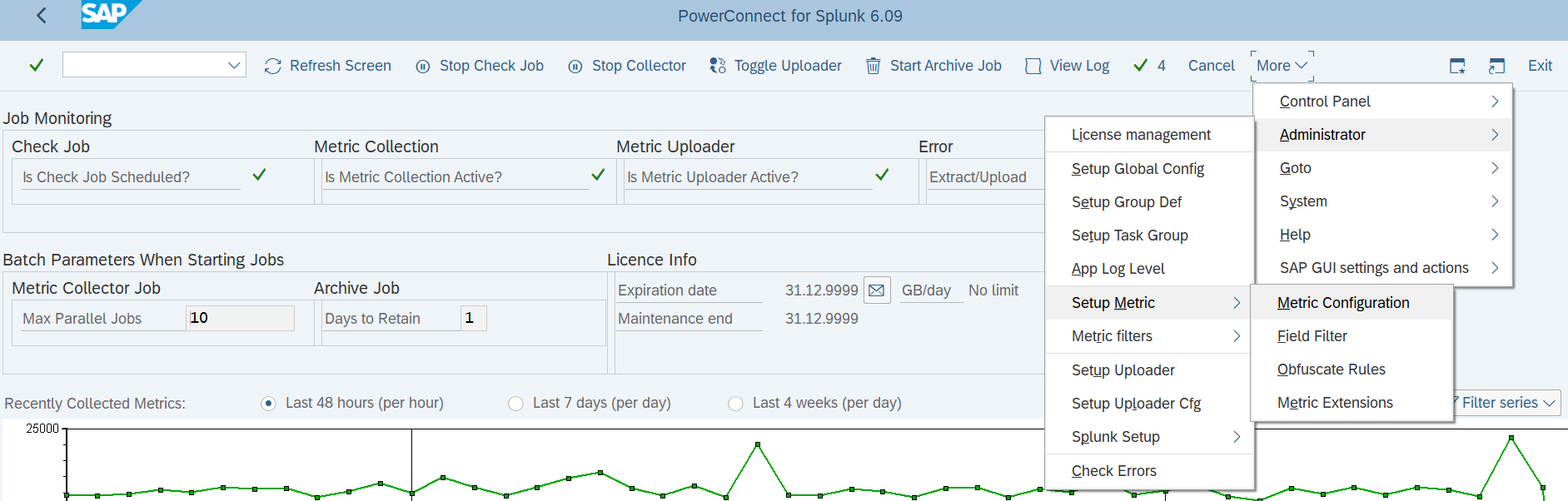Open License management menu entry
Image resolution: width=1568 pixels, height=501 pixels.
(x=1141, y=135)
